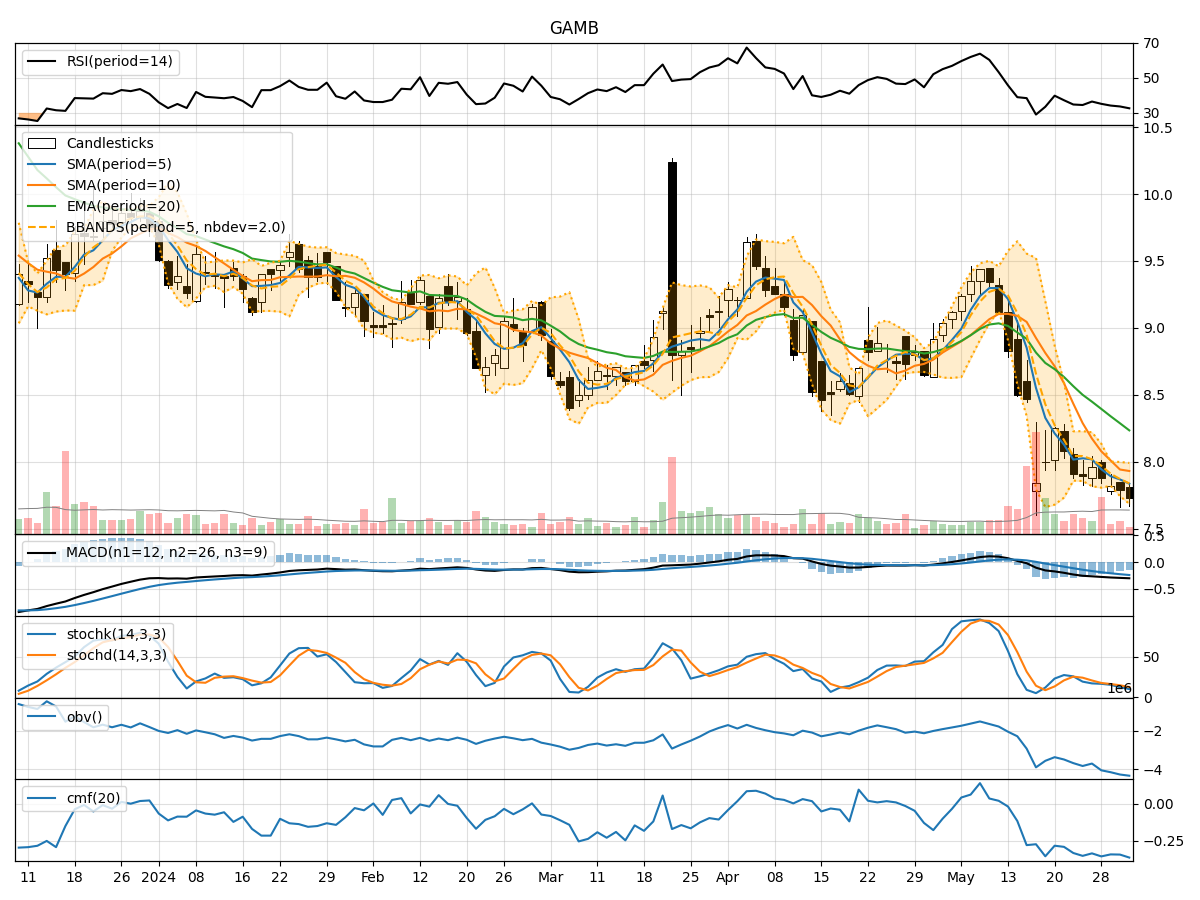Select the RSI(period=14) legend line sample

[40, 61]
